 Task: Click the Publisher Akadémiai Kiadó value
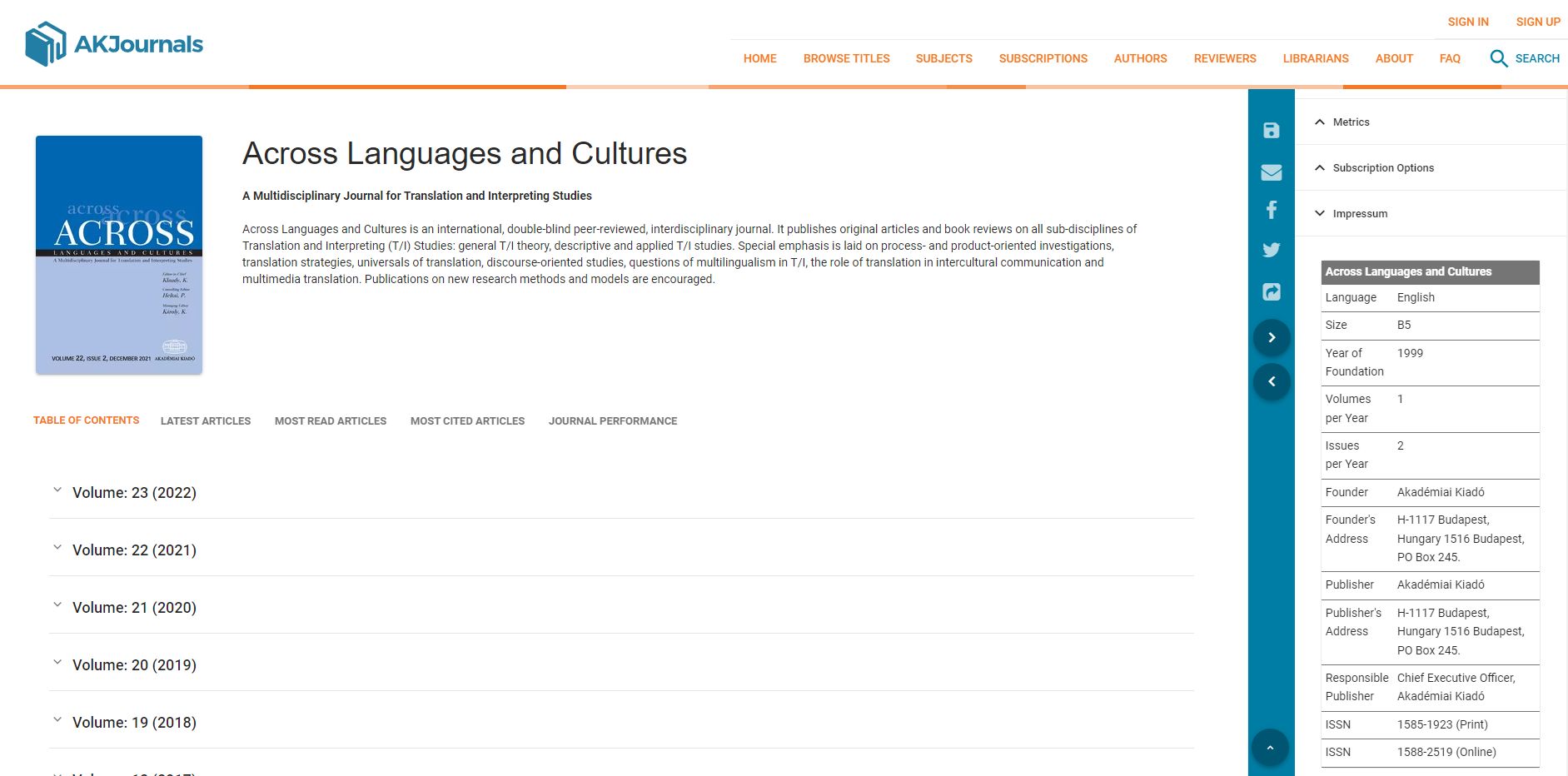click(x=1441, y=584)
